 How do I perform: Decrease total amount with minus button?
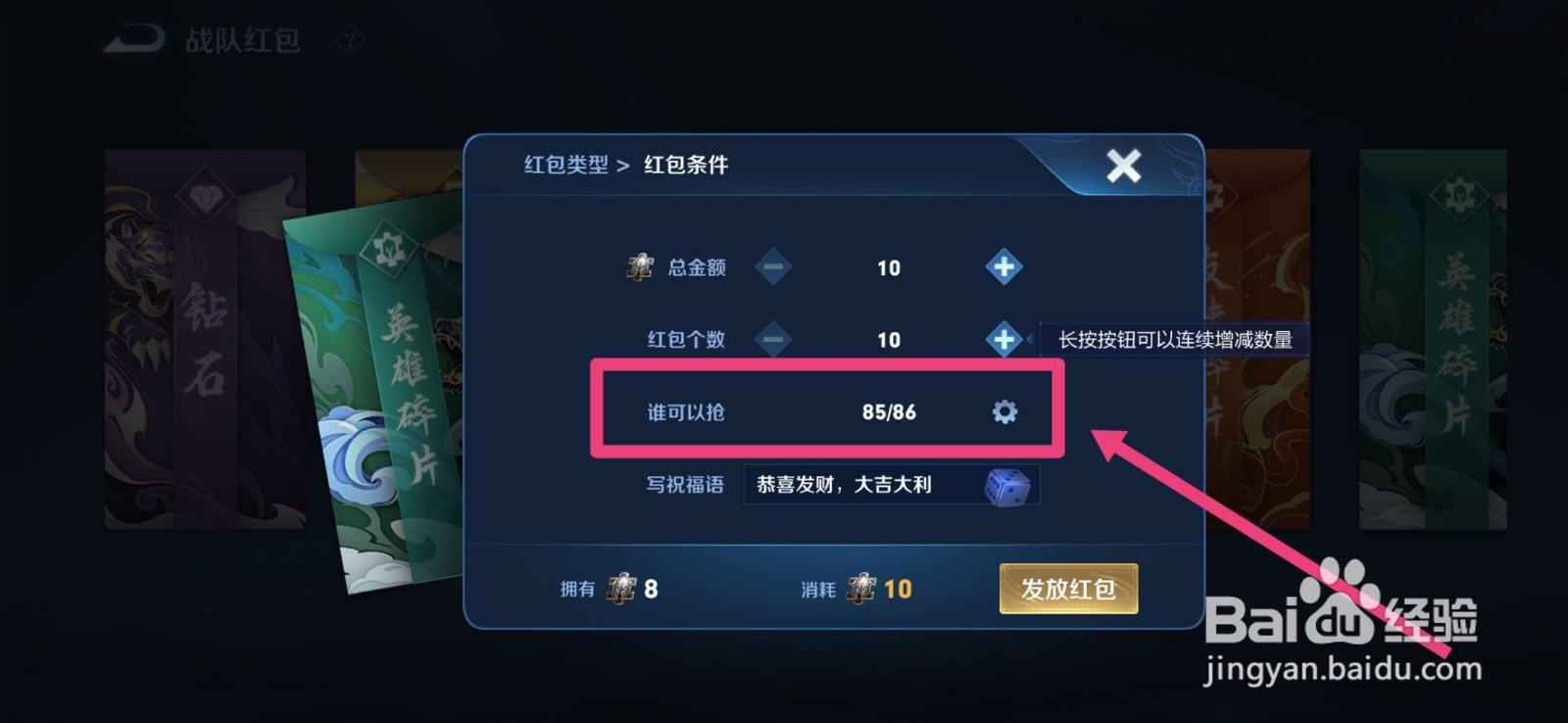pos(772,266)
